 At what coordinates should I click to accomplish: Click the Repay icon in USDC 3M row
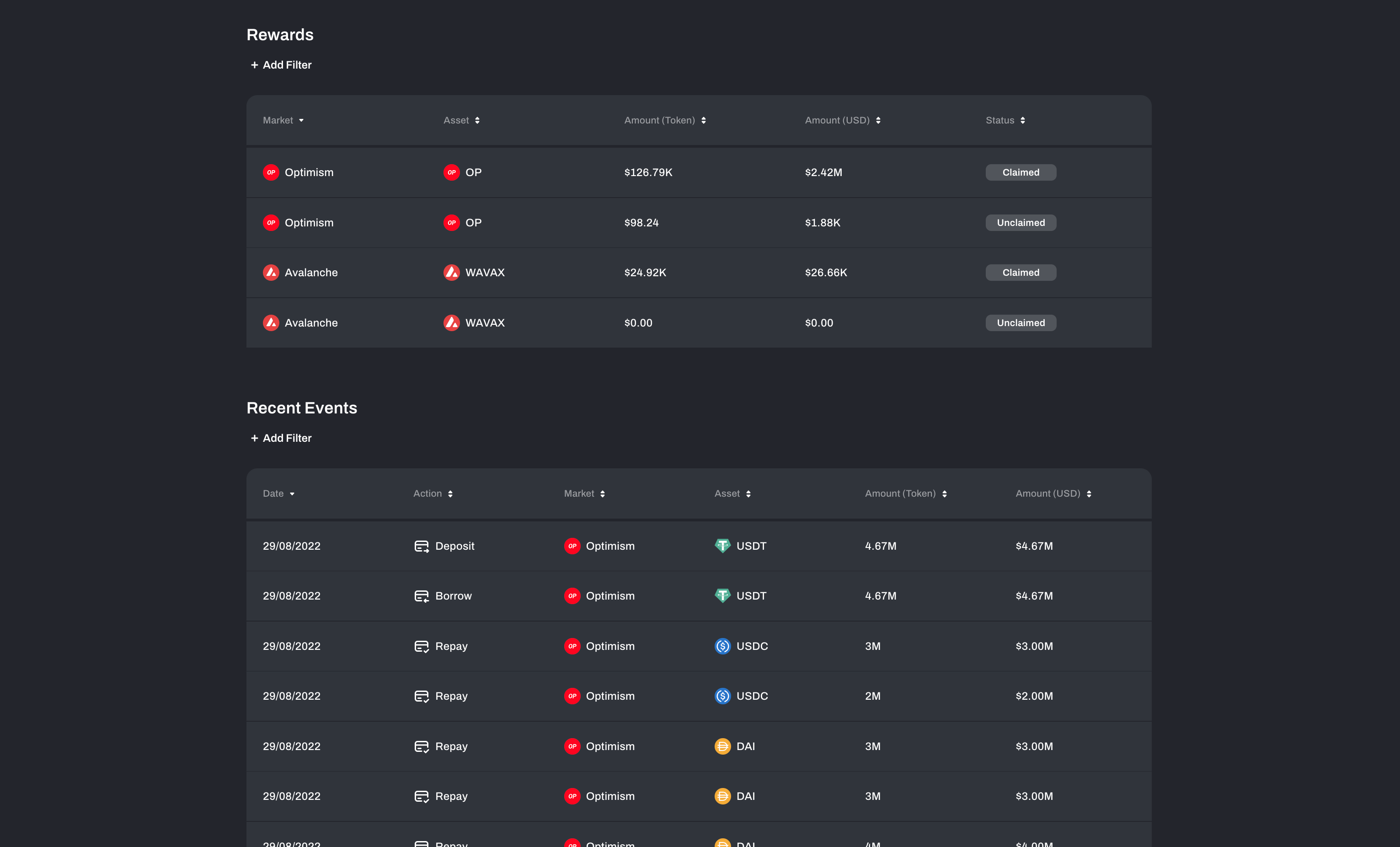[421, 646]
